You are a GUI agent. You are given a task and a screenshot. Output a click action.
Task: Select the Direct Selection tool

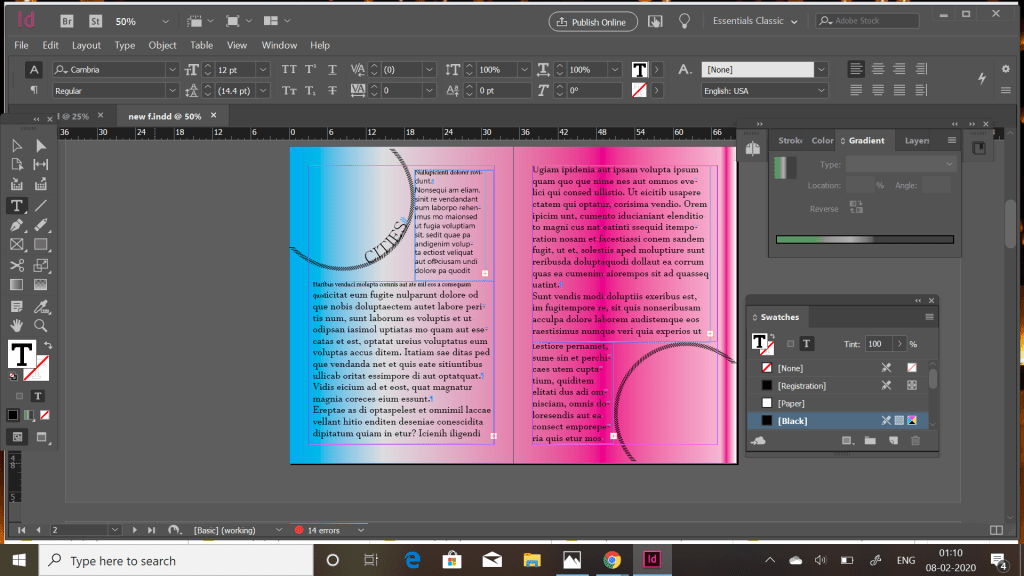tap(41, 146)
